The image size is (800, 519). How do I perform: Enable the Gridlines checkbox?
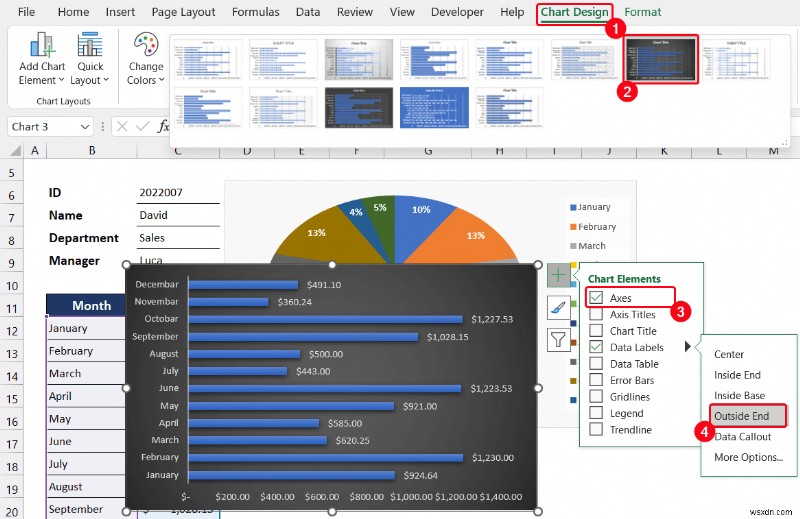click(x=596, y=397)
